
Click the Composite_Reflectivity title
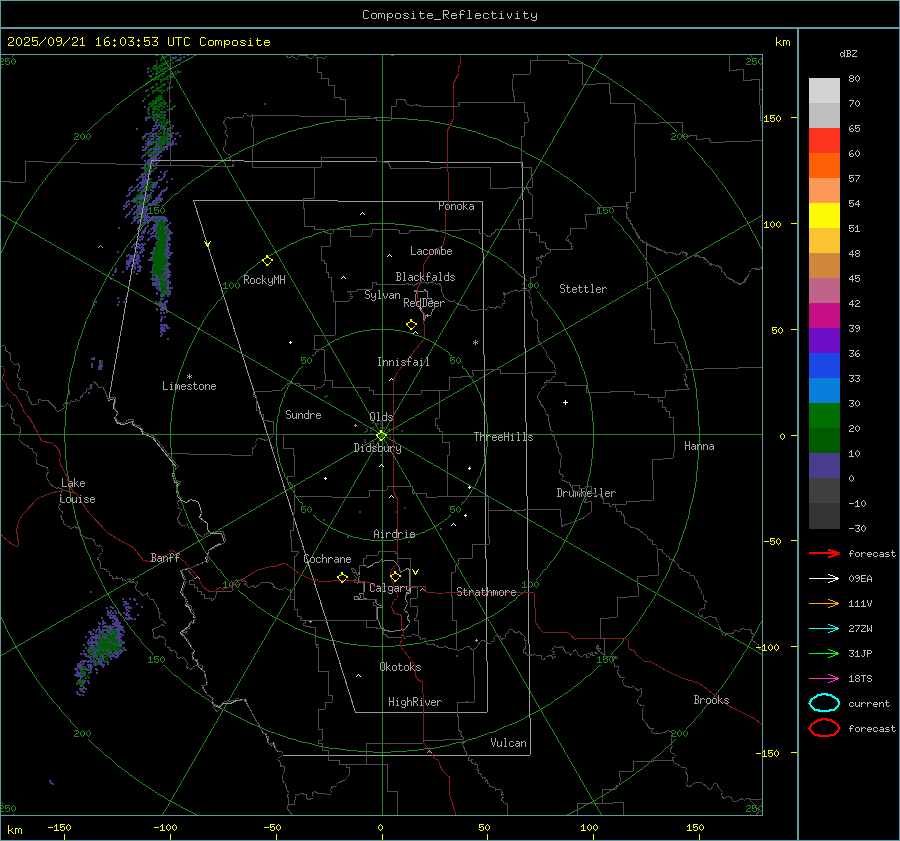pyautogui.click(x=449, y=15)
